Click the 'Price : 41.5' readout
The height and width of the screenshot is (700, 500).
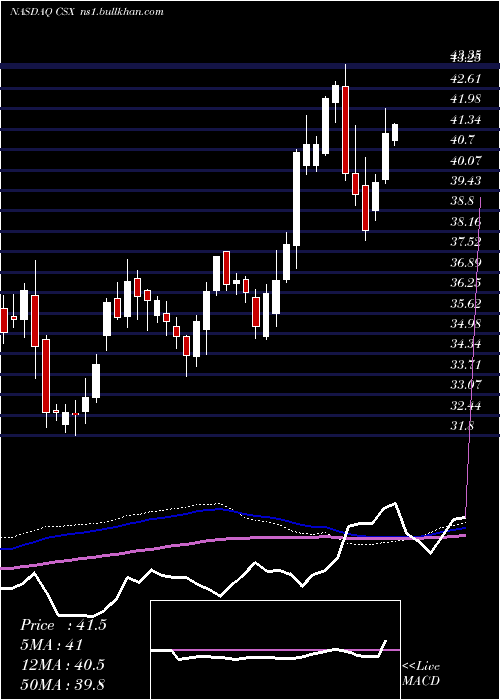(63, 625)
